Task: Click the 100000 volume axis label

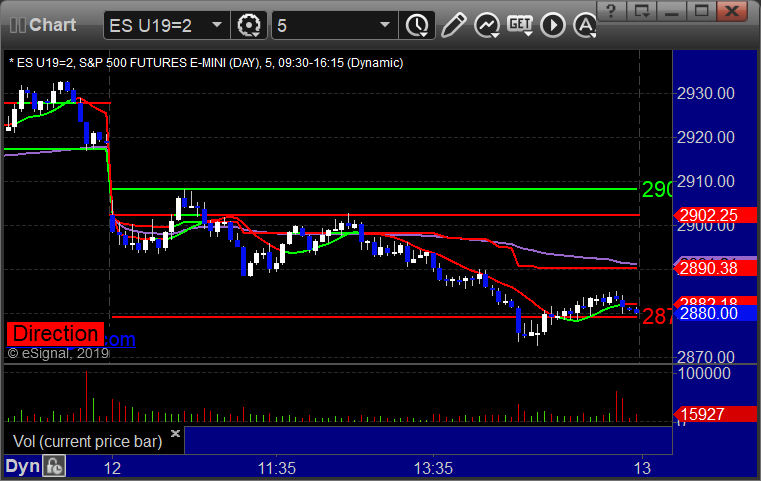Action: [x=704, y=373]
